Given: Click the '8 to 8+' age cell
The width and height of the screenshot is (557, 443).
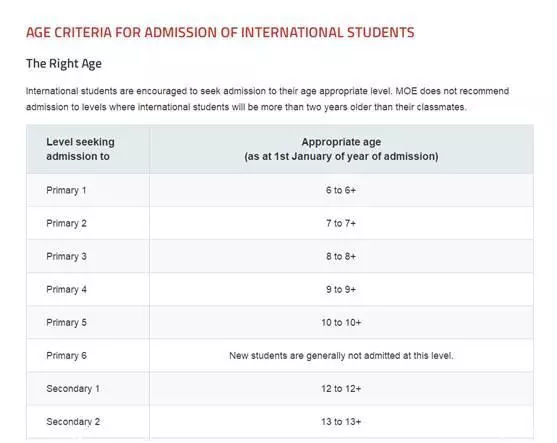Looking at the screenshot, I should click(341, 256).
